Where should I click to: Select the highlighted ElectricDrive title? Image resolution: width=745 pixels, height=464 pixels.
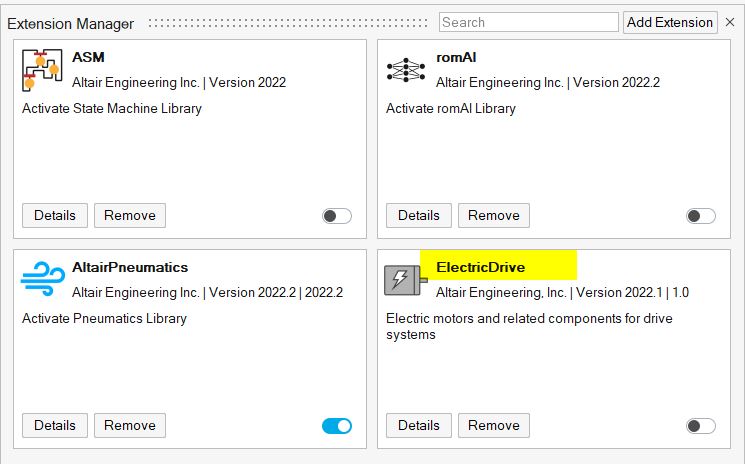point(481,267)
